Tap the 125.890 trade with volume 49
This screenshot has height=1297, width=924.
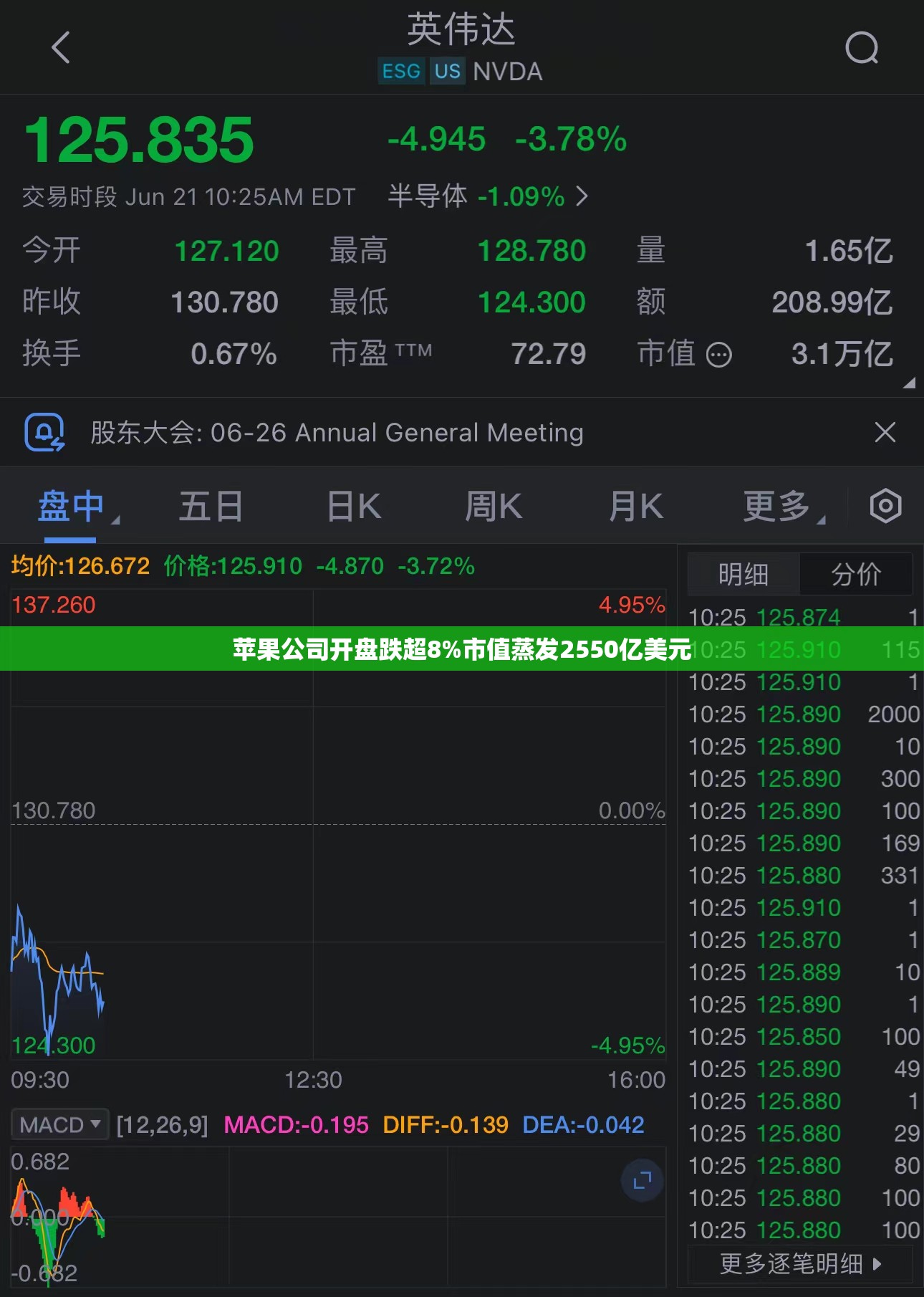point(804,1069)
